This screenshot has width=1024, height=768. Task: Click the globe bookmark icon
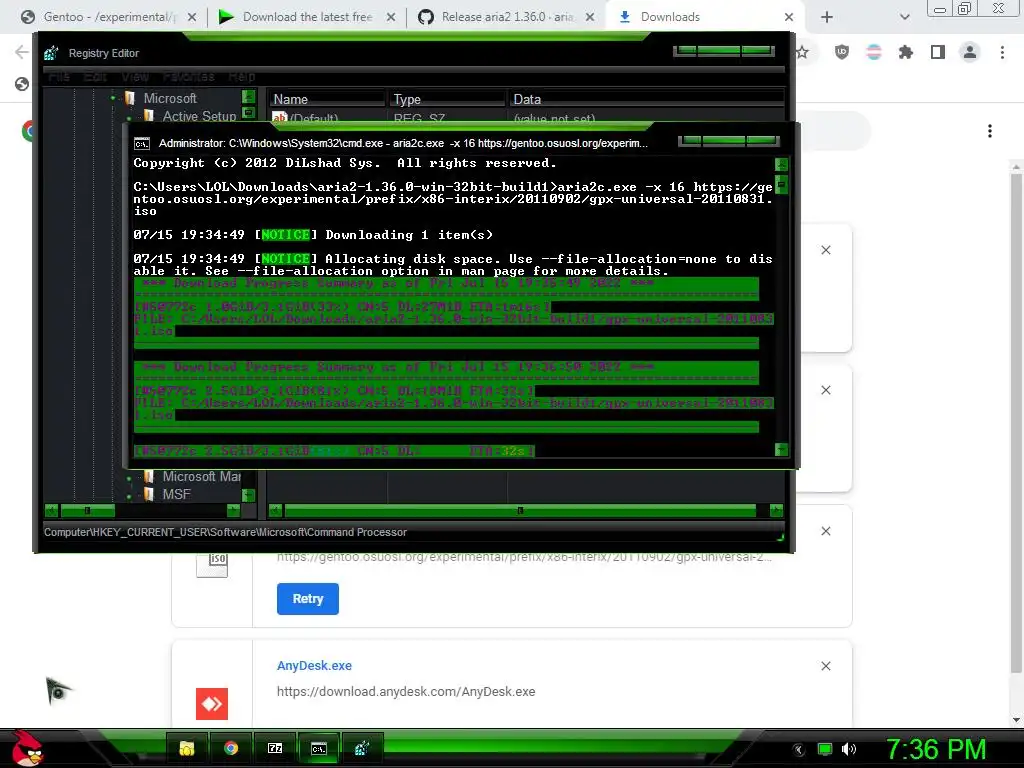tap(22, 84)
